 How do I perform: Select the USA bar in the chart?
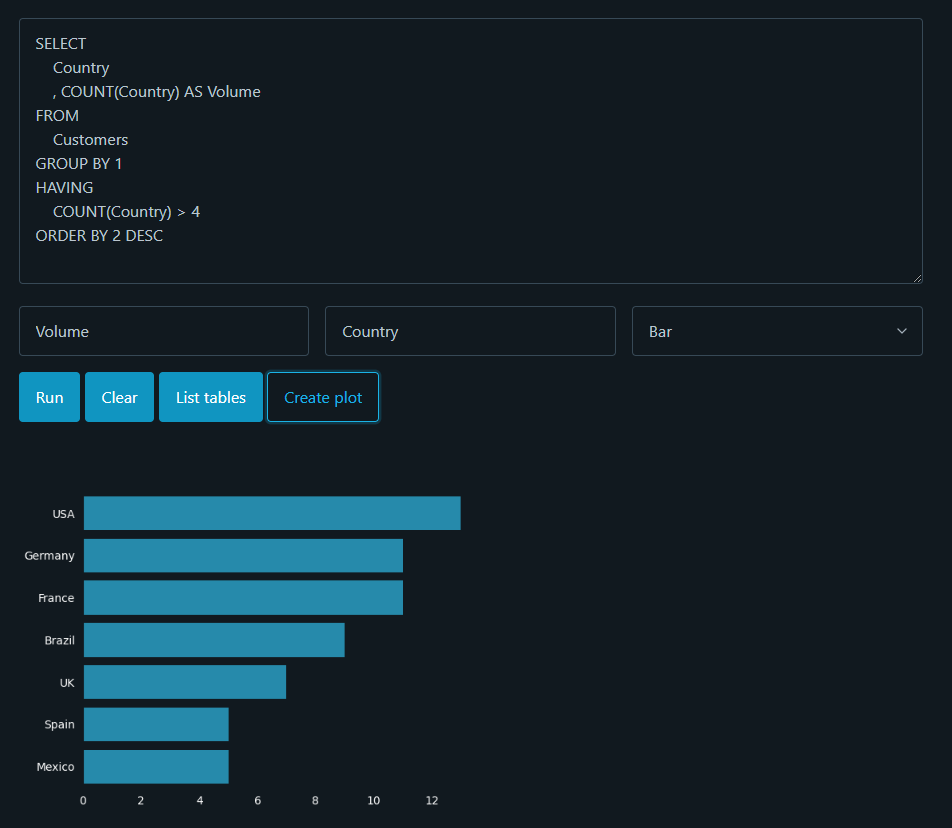(272, 513)
